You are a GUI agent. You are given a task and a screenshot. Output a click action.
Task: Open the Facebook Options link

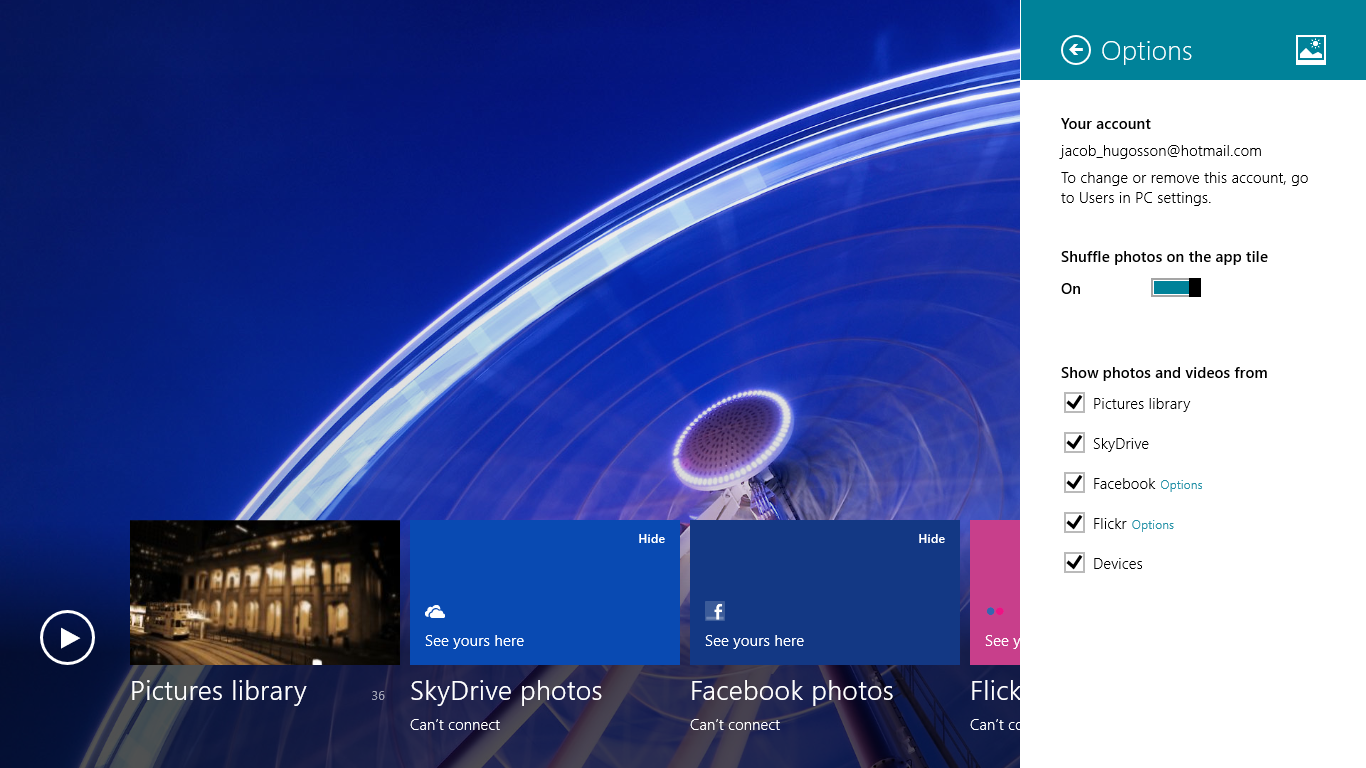[x=1181, y=485]
